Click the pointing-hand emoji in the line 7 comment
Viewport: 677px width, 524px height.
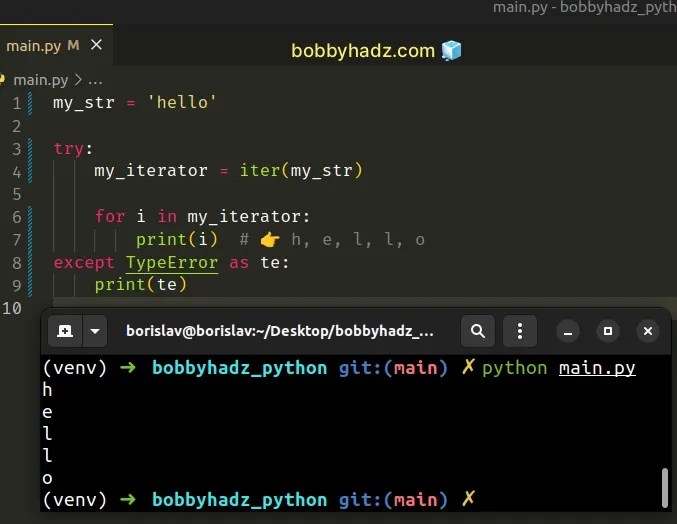(x=270, y=240)
